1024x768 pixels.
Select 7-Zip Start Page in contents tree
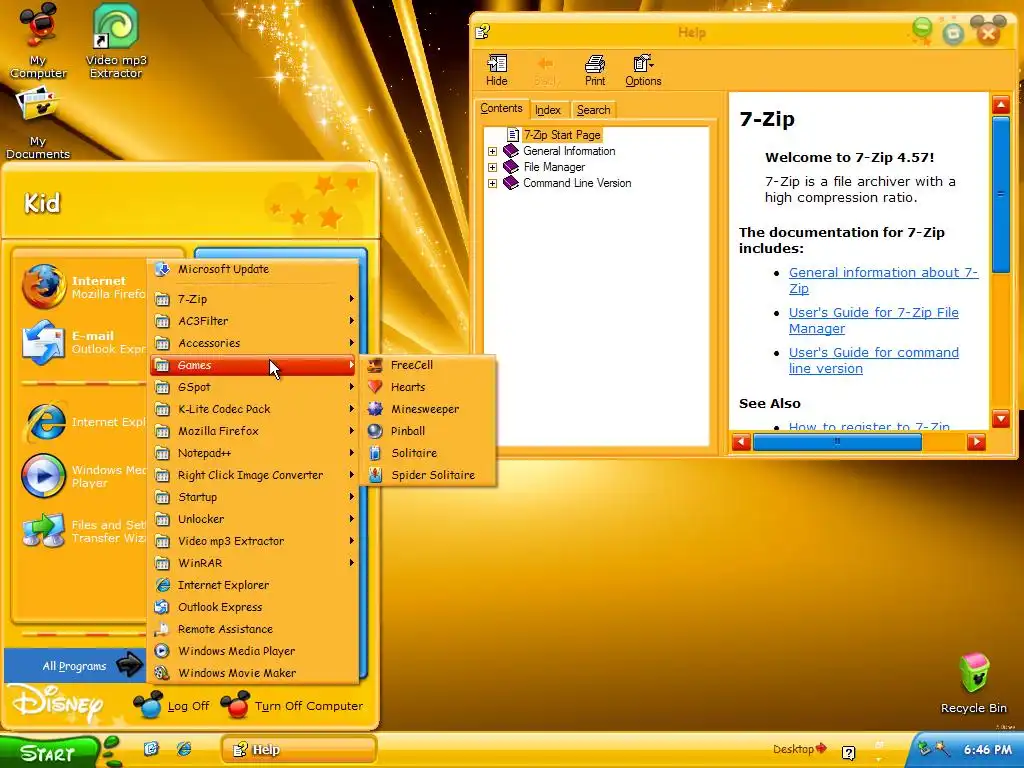pyautogui.click(x=562, y=135)
